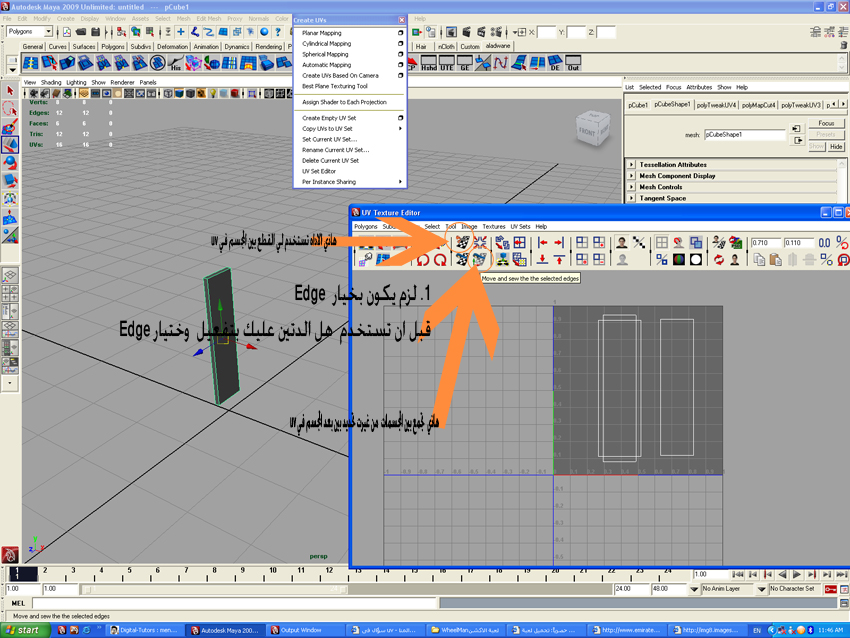Paste UVs using the clipboard icon
The width and height of the screenshot is (850, 638).
[776, 260]
